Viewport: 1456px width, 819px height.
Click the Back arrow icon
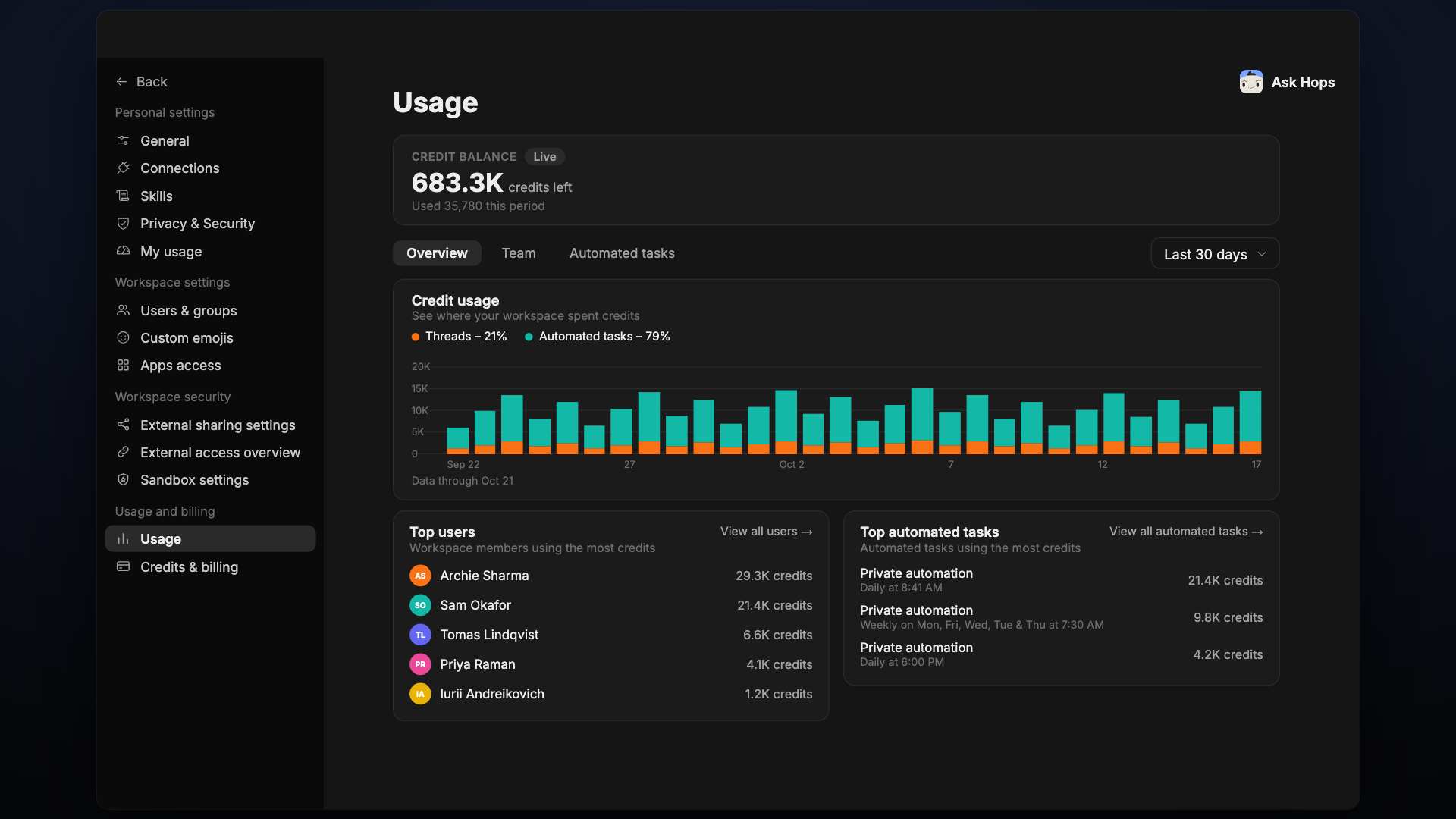(121, 81)
